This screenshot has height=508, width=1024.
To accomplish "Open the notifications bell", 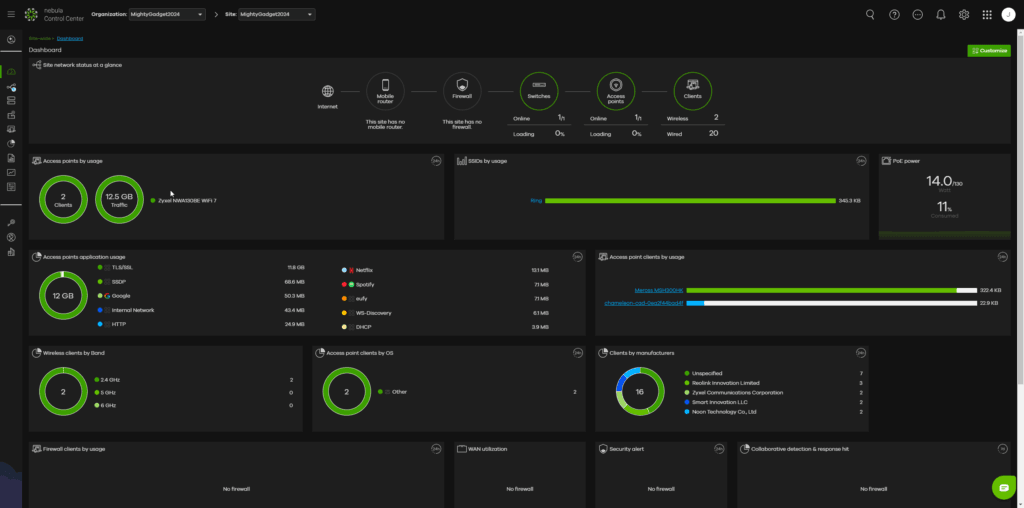I will tap(940, 14).
